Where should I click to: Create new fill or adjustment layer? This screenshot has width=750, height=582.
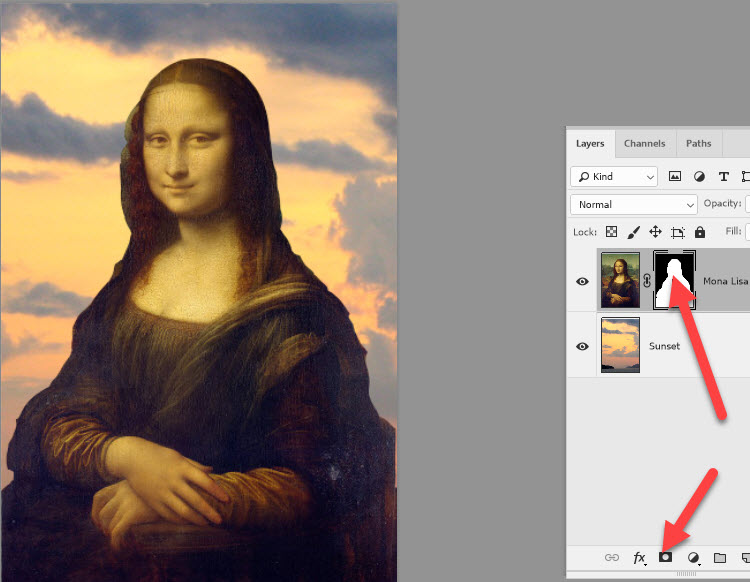point(693,558)
